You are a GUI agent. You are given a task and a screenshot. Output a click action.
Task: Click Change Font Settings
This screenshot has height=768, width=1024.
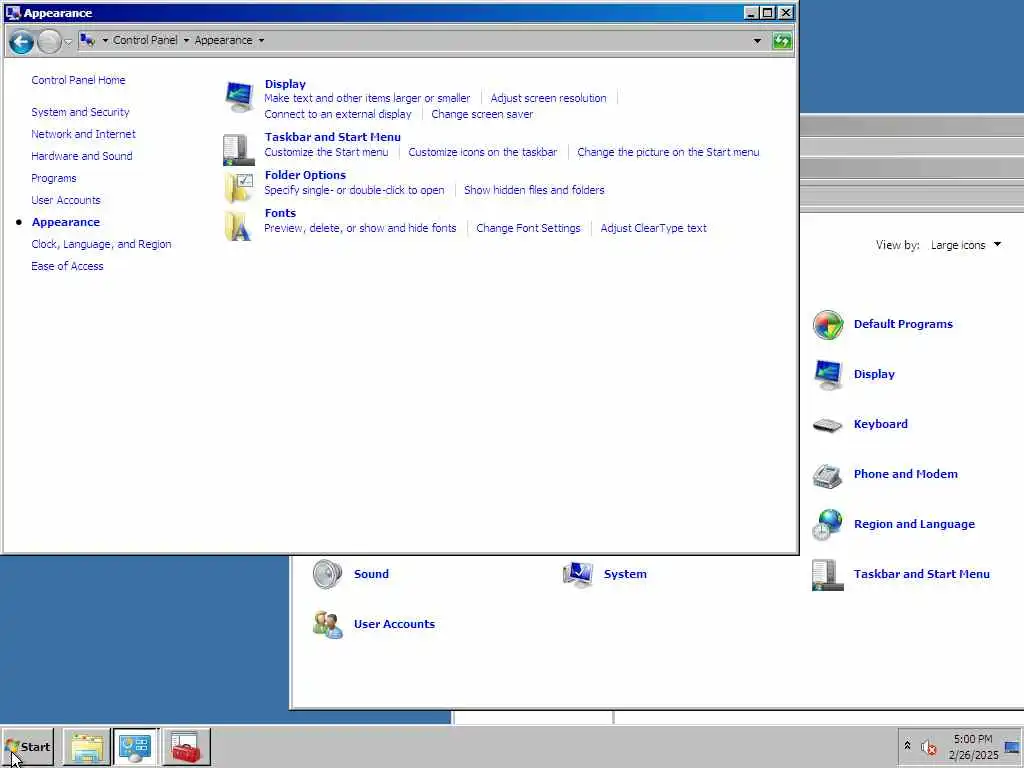pyautogui.click(x=528, y=228)
